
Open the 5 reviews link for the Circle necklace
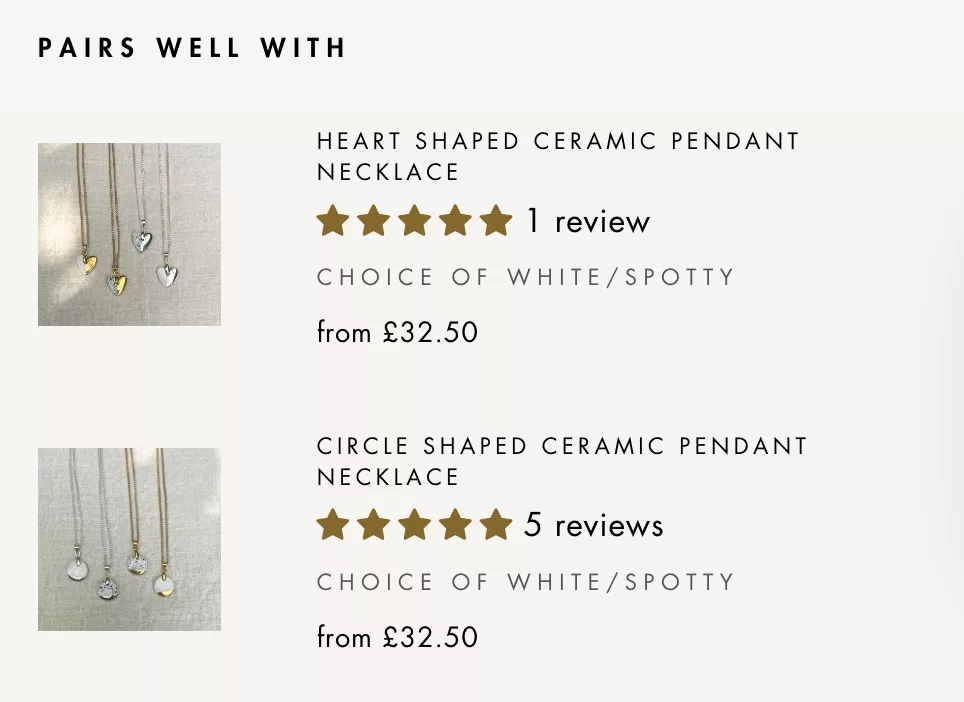point(592,525)
